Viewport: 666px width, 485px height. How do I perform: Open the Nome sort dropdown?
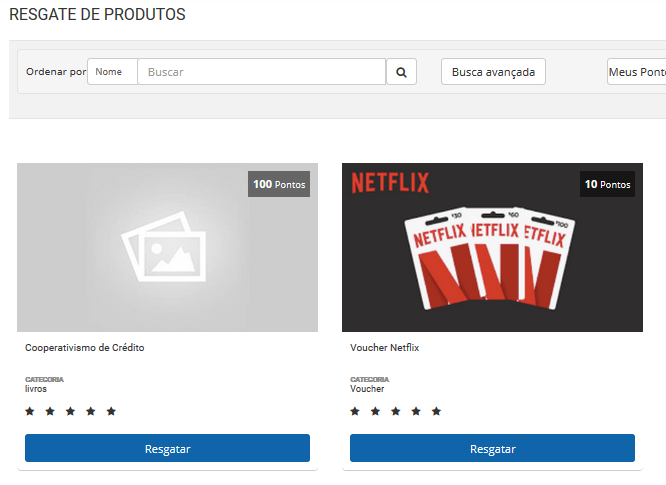(x=112, y=72)
